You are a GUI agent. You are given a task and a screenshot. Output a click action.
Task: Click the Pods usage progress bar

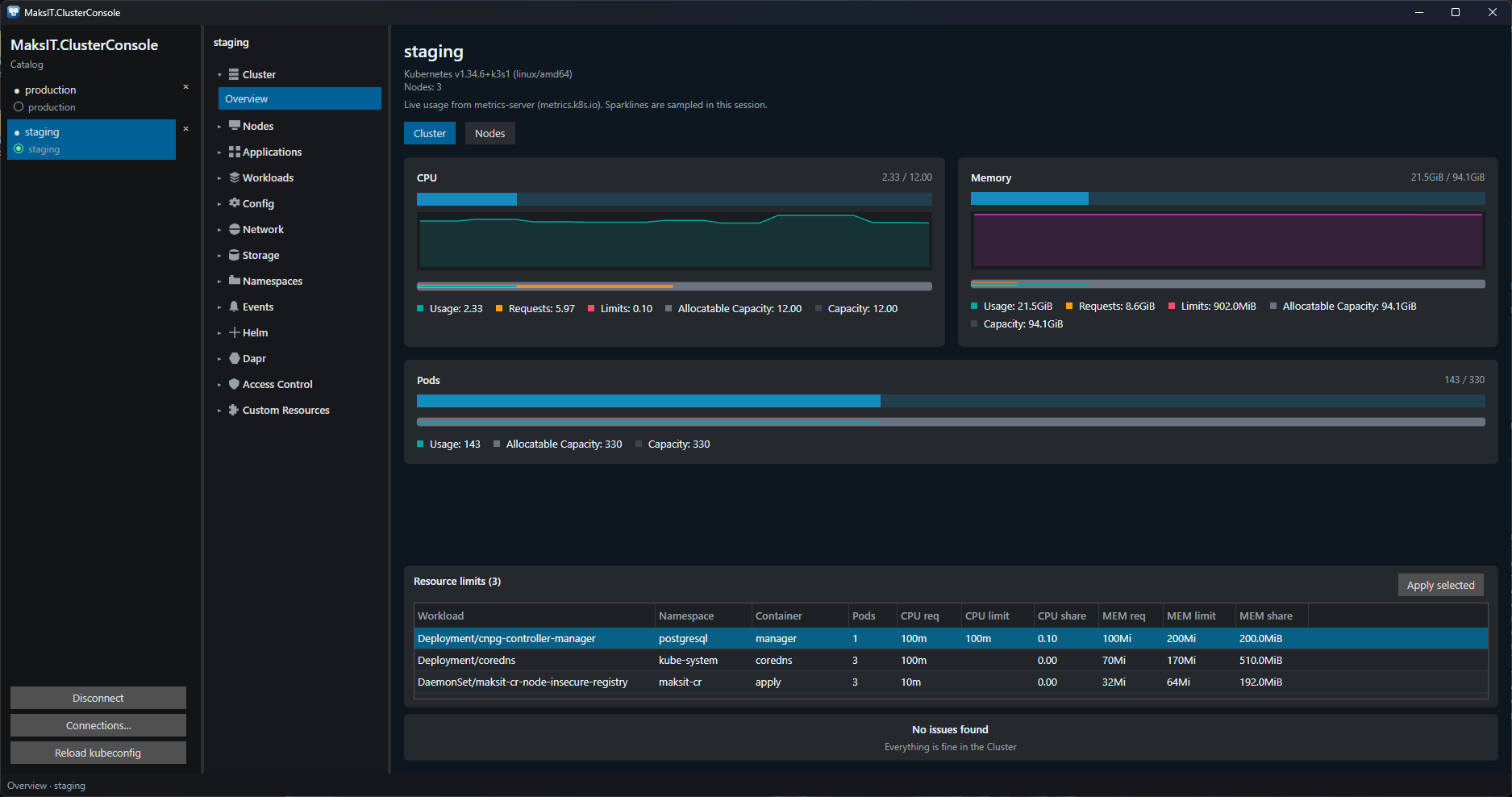[x=951, y=401]
